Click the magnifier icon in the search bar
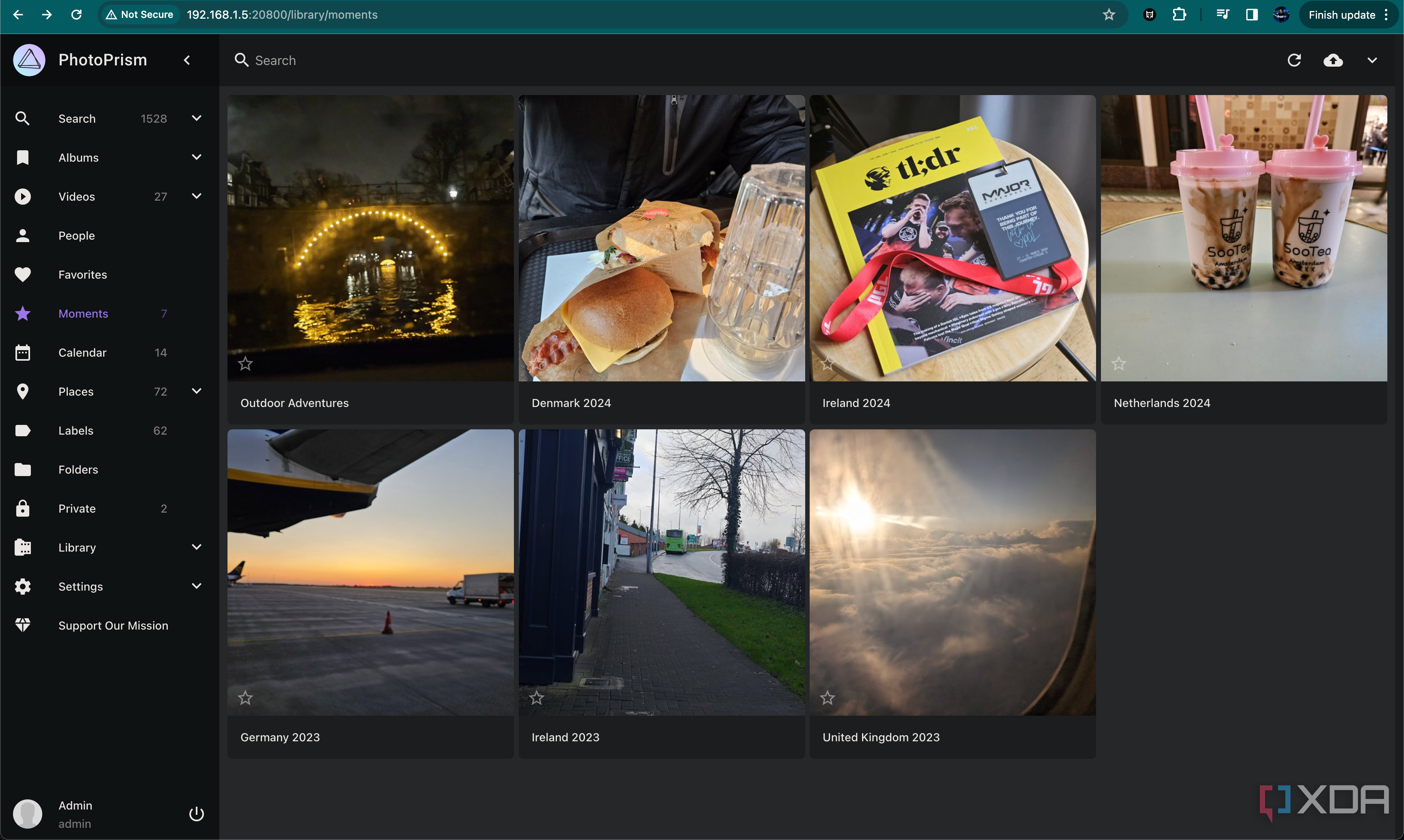This screenshot has height=840, width=1404. click(x=242, y=60)
